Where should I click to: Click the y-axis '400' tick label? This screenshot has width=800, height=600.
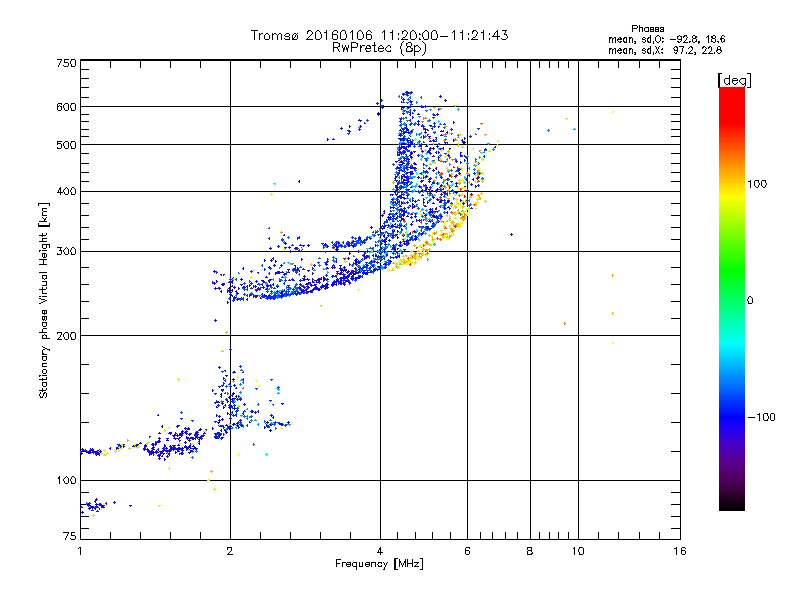tap(67, 192)
